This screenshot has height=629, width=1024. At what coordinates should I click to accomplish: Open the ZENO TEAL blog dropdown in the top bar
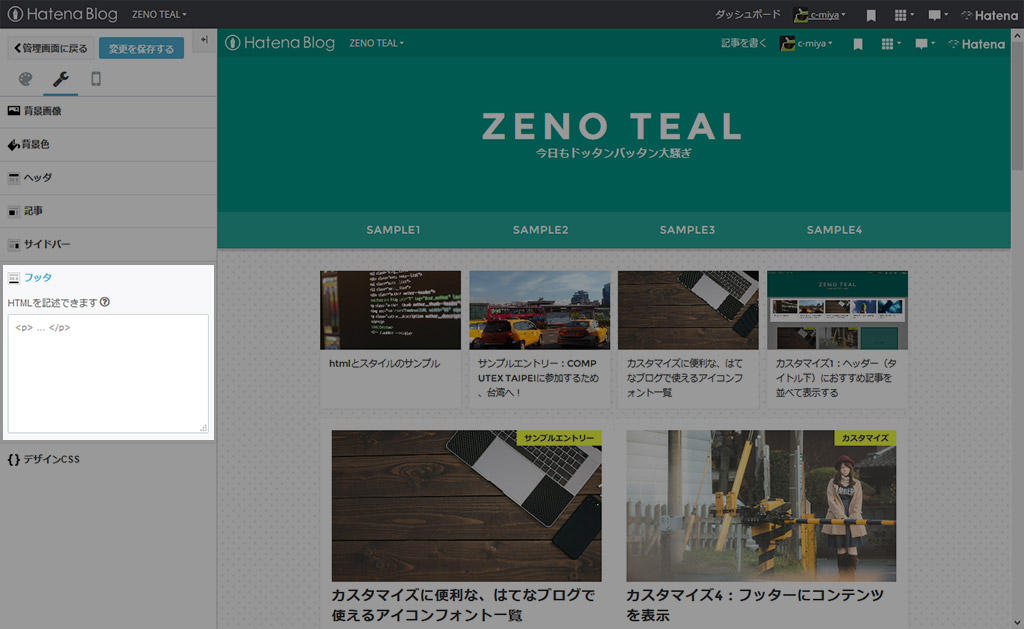[x=159, y=14]
